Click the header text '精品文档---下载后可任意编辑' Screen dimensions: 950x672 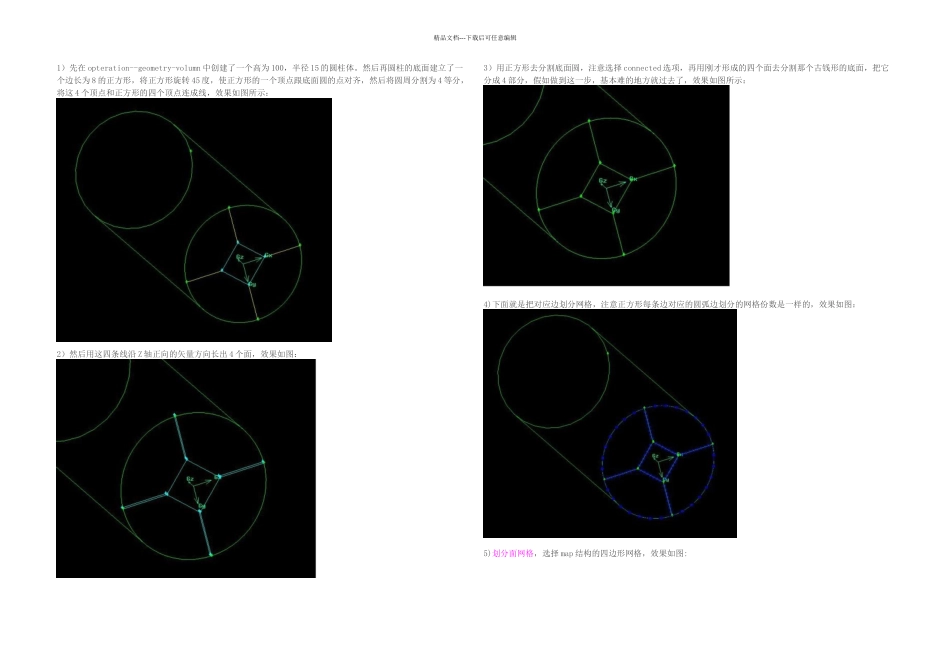click(x=475, y=38)
